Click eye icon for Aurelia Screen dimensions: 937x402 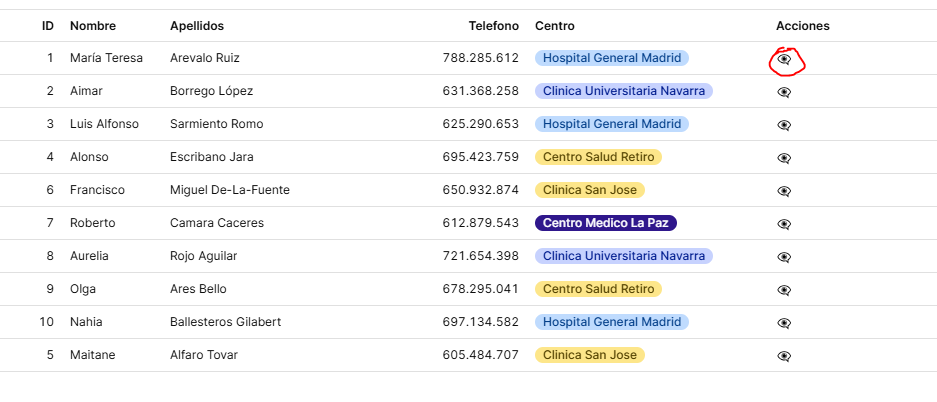(785, 257)
